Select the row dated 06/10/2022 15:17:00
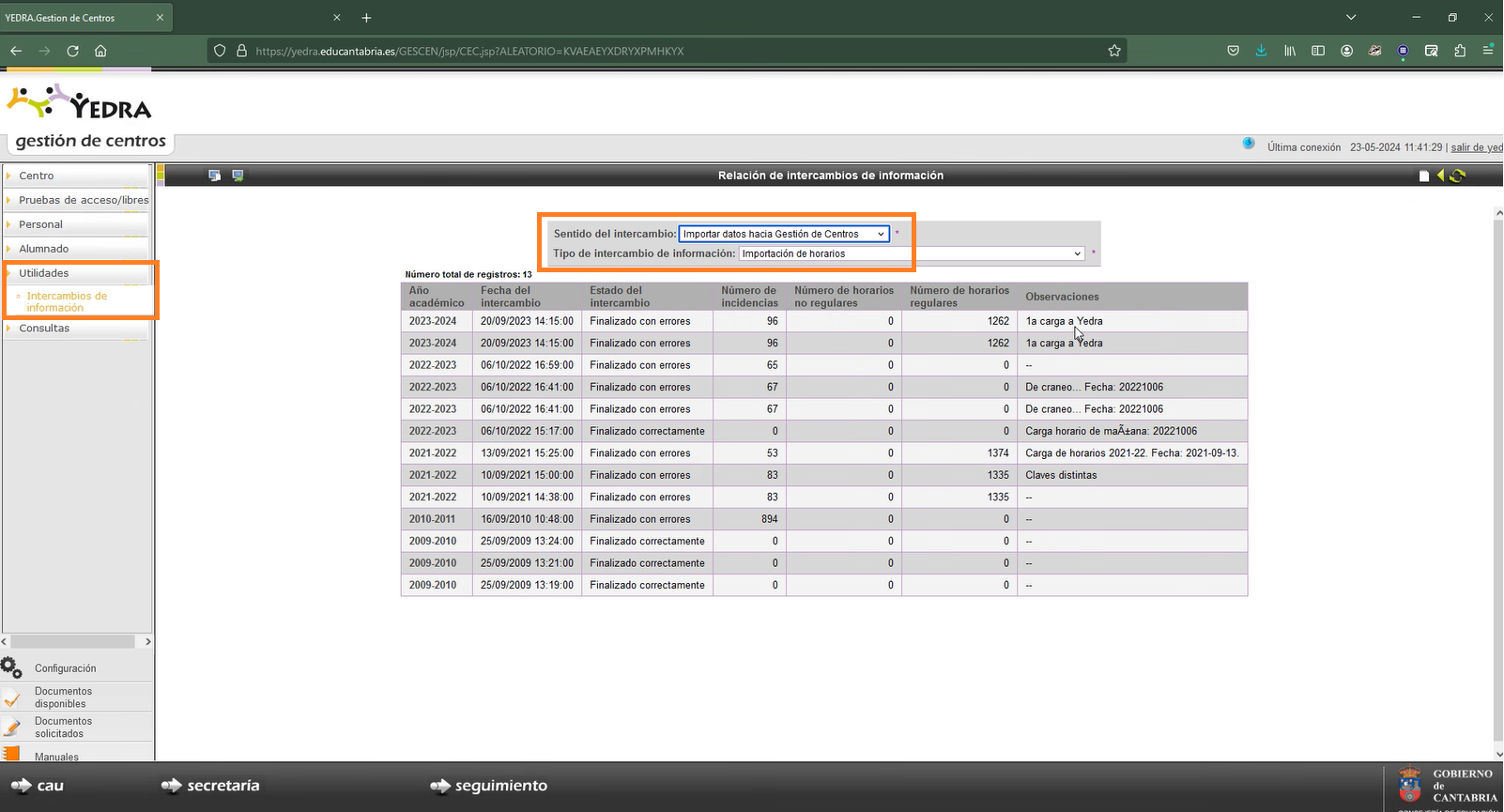Screen dimensions: 1504x812 point(824,431)
